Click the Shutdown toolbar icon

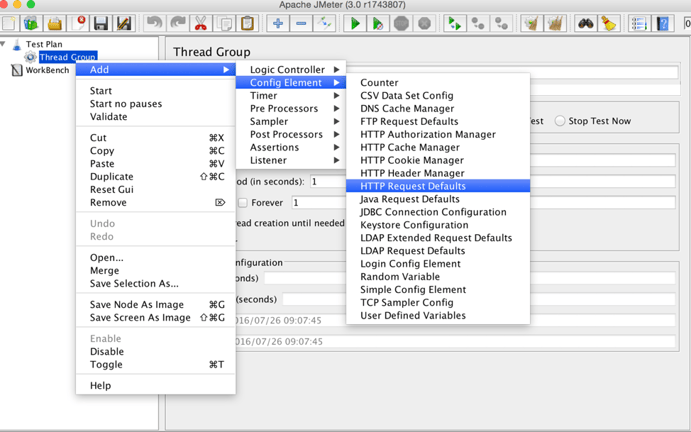pos(424,23)
